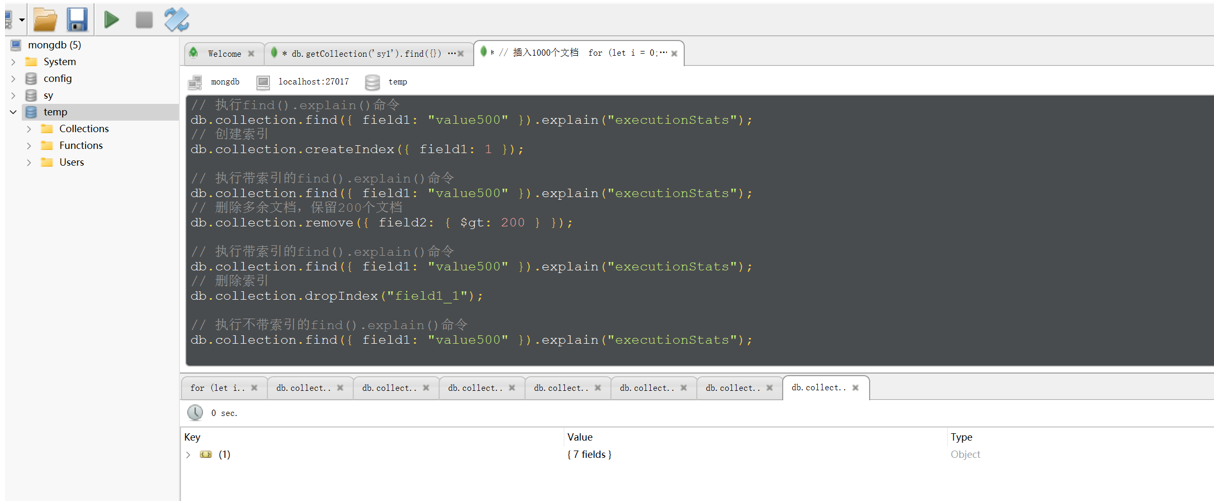This screenshot has width=1214, height=501.
Task: Close the Welcome tab
Action: pyautogui.click(x=251, y=54)
